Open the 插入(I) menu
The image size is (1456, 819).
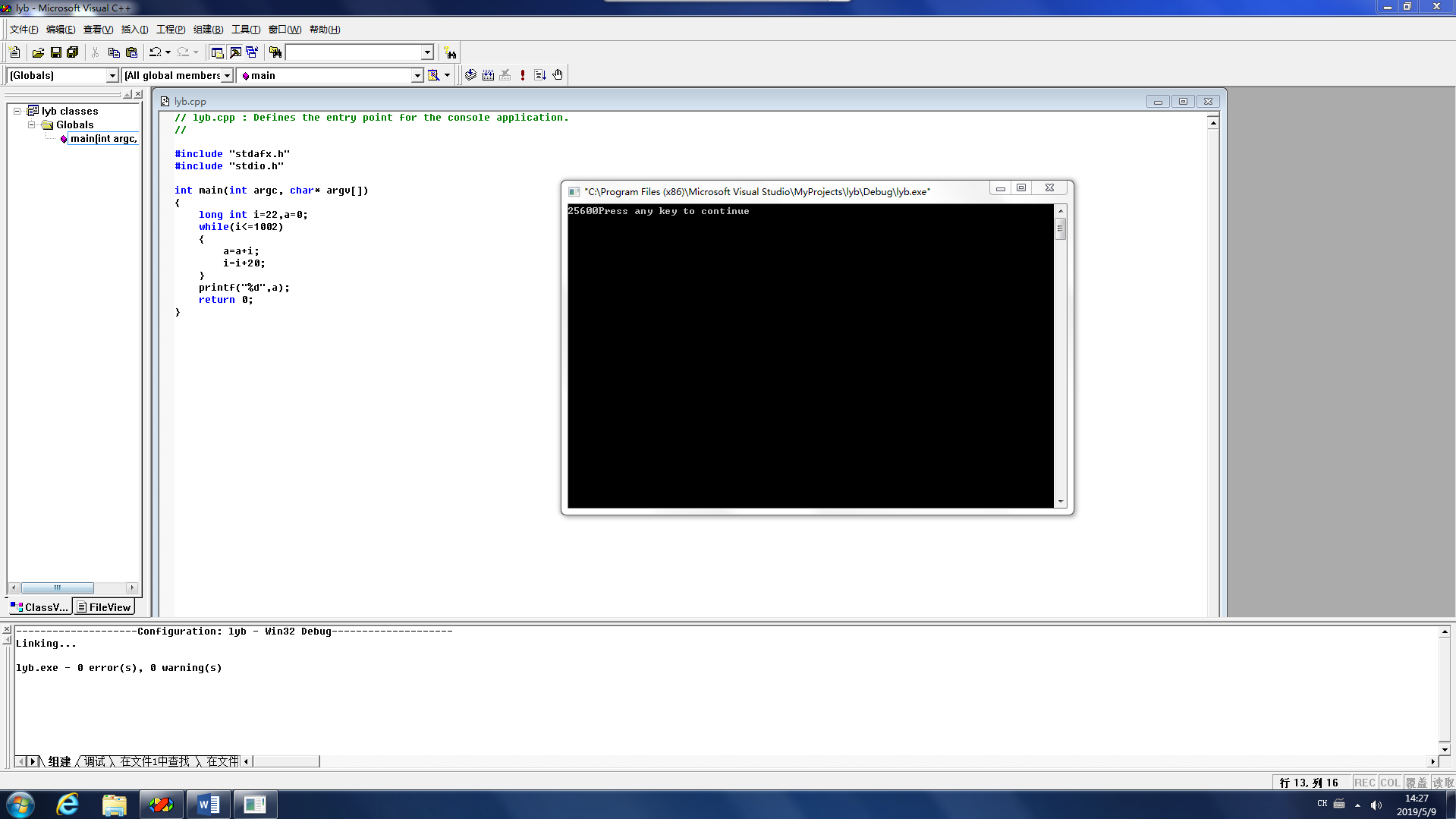pos(134,30)
